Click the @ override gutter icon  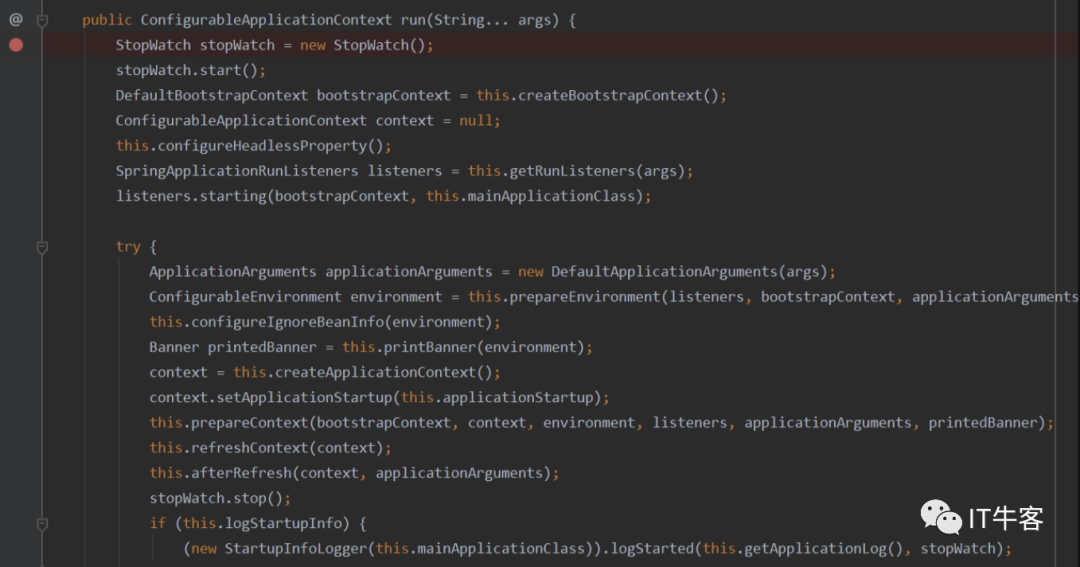(15, 19)
